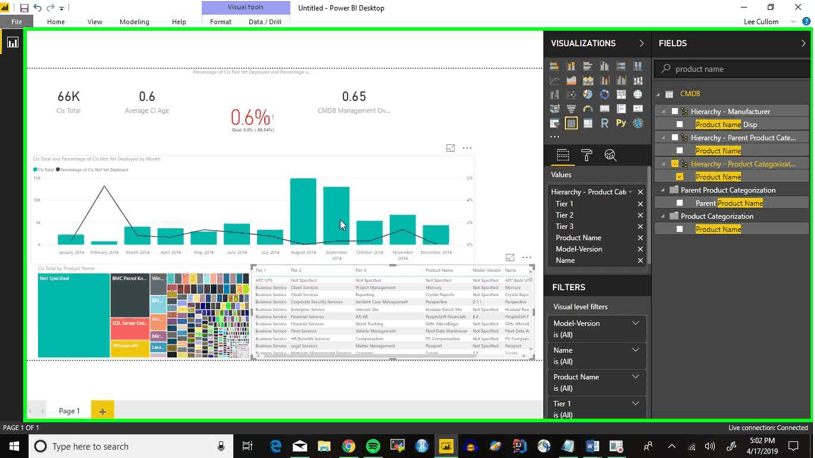Open the Home ribbon tab
The image size is (815, 458).
click(56, 22)
